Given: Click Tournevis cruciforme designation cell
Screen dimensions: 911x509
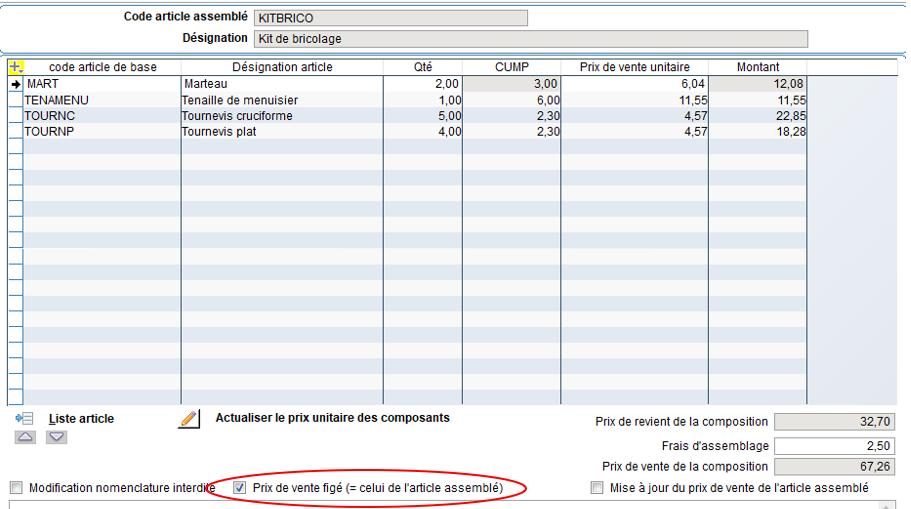Looking at the screenshot, I should coord(282,116).
